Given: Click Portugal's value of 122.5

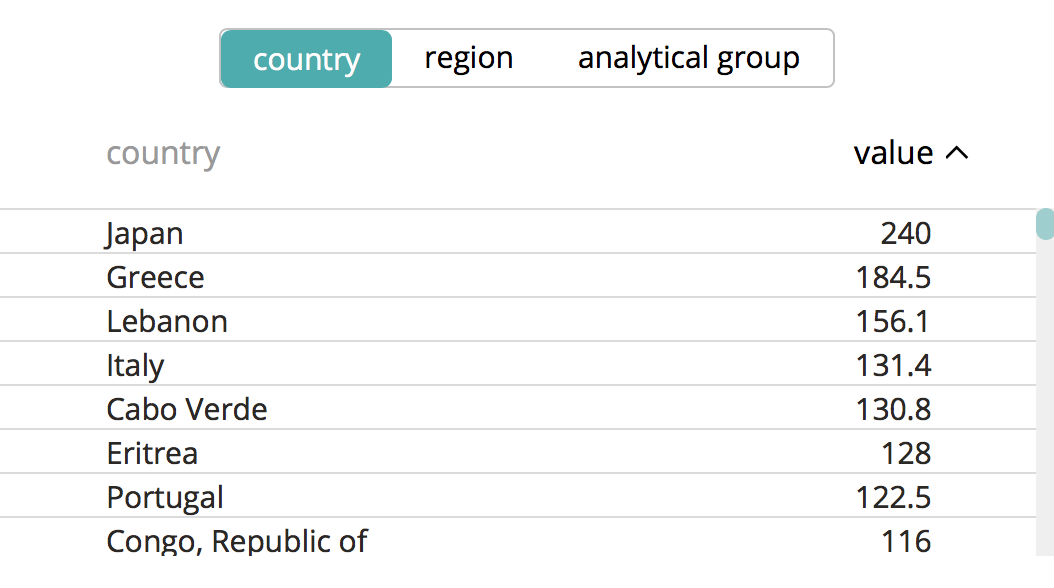Looking at the screenshot, I should (x=893, y=497).
